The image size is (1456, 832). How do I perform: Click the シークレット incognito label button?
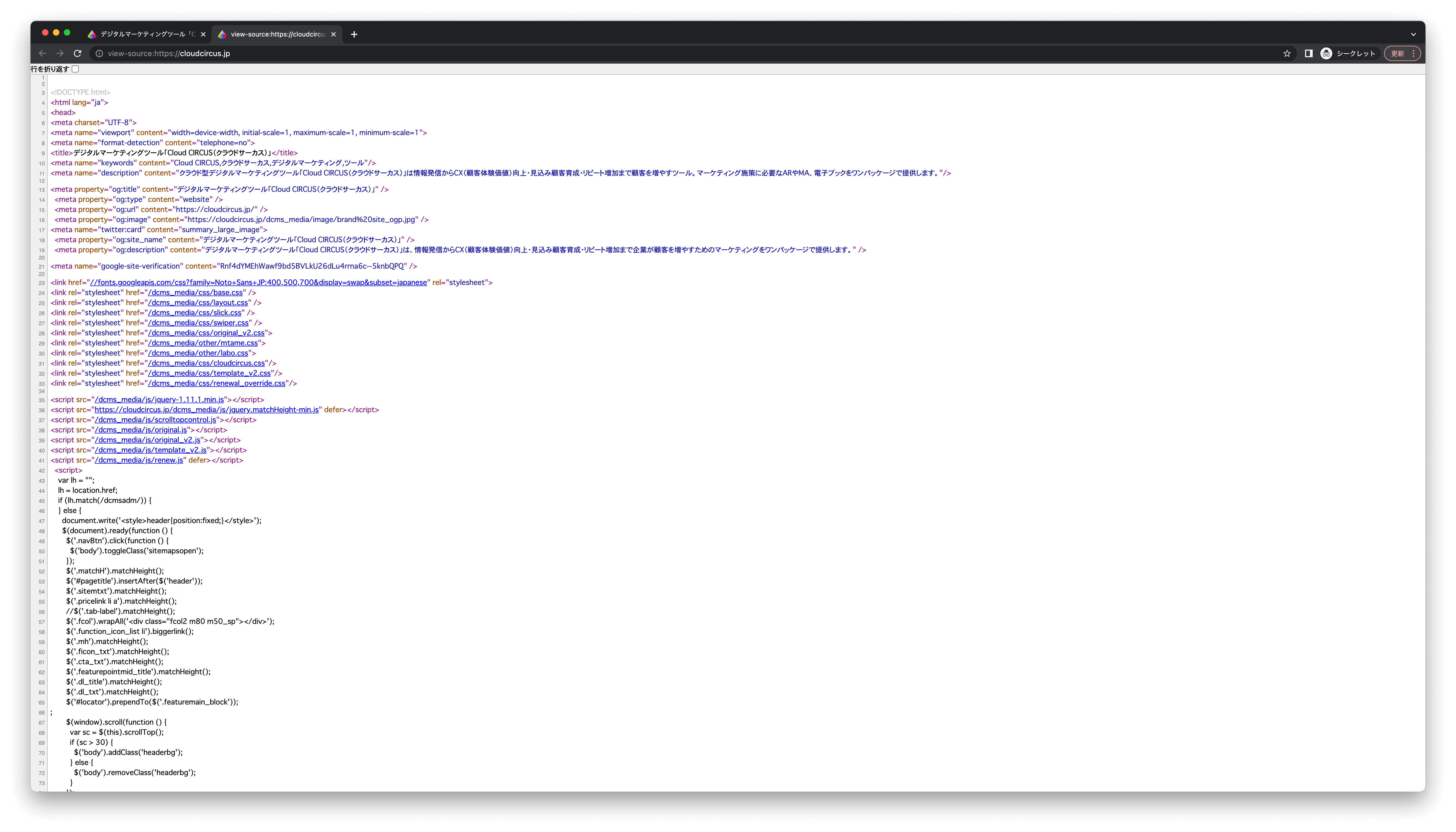pyautogui.click(x=1349, y=53)
